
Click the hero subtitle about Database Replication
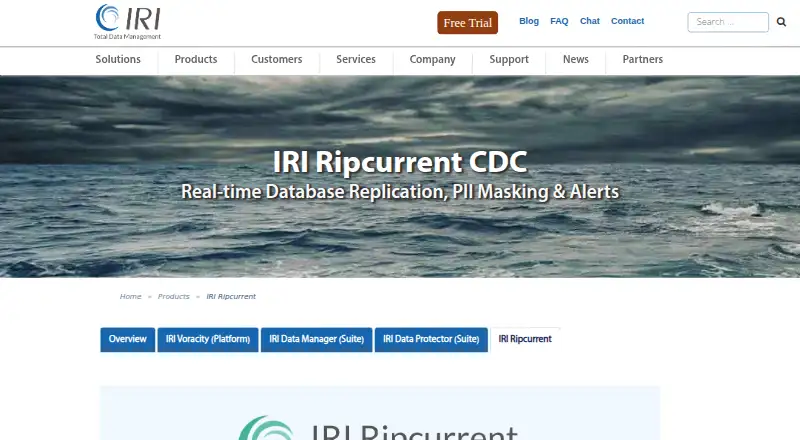(x=400, y=192)
